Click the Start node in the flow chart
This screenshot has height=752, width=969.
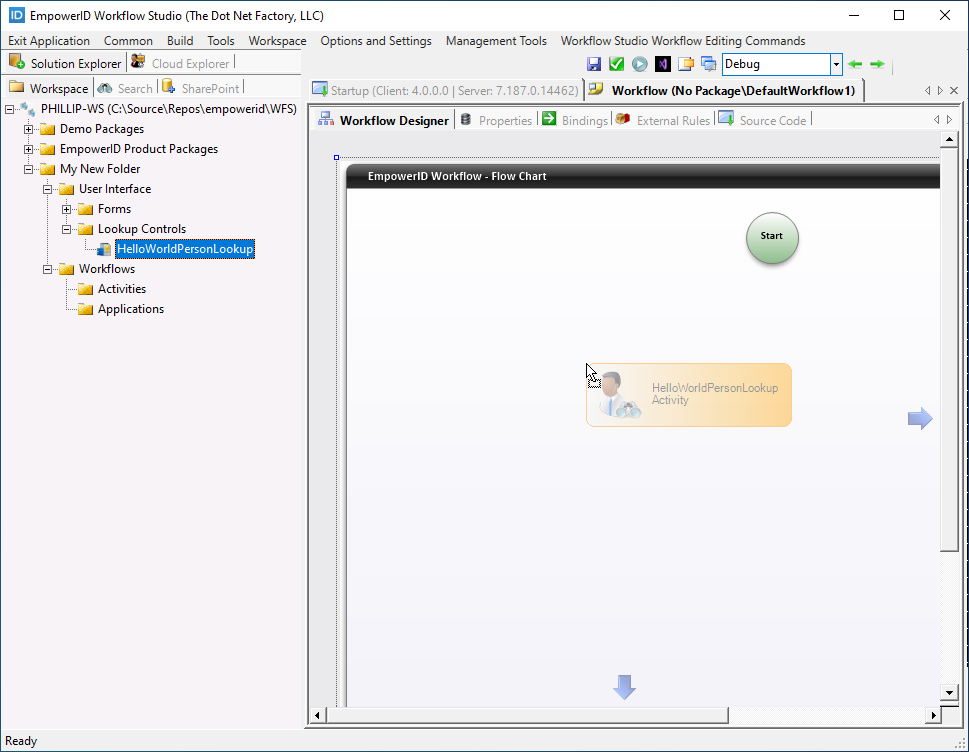tap(771, 238)
